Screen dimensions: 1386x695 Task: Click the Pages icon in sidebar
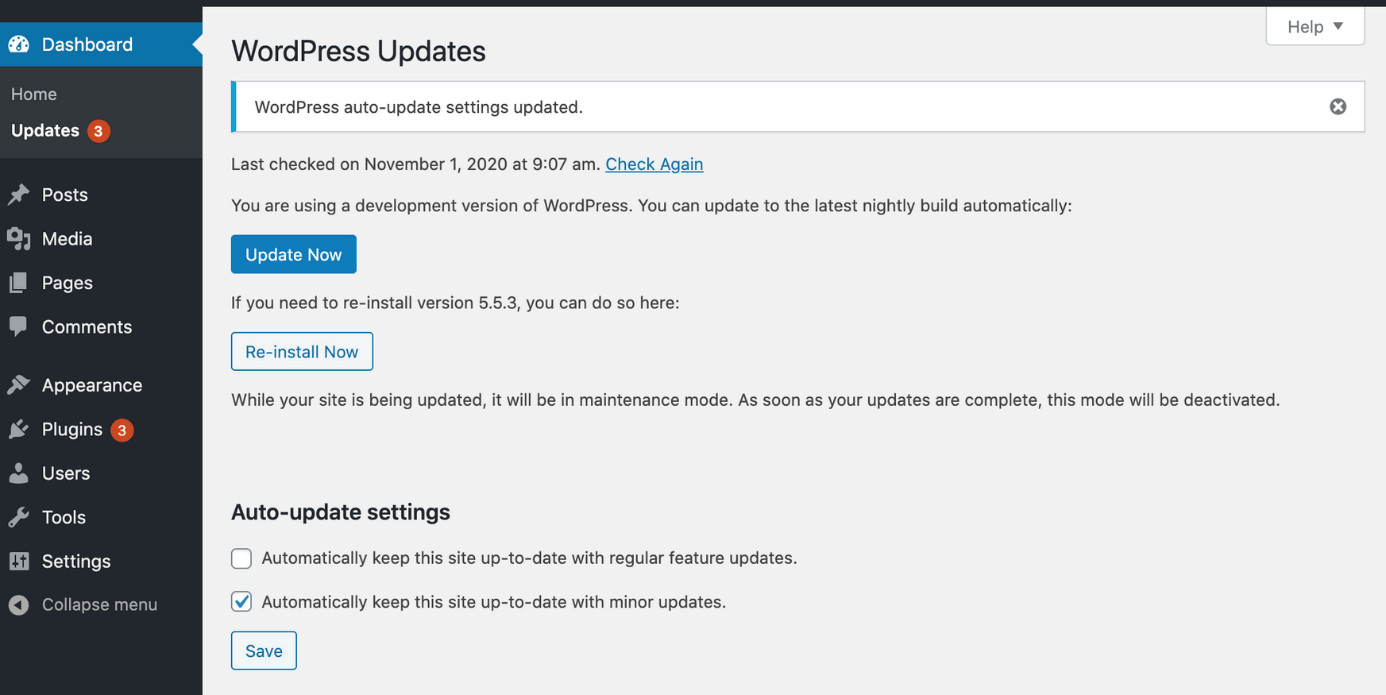pyautogui.click(x=19, y=283)
